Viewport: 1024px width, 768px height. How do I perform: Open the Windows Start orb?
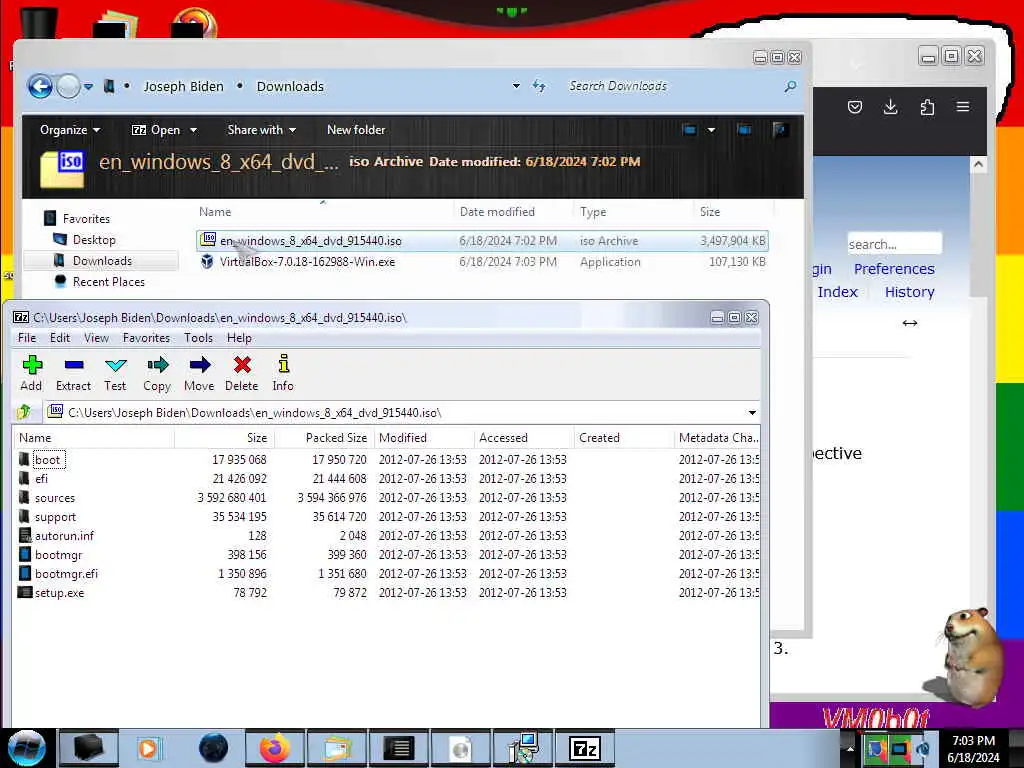pyautogui.click(x=27, y=748)
